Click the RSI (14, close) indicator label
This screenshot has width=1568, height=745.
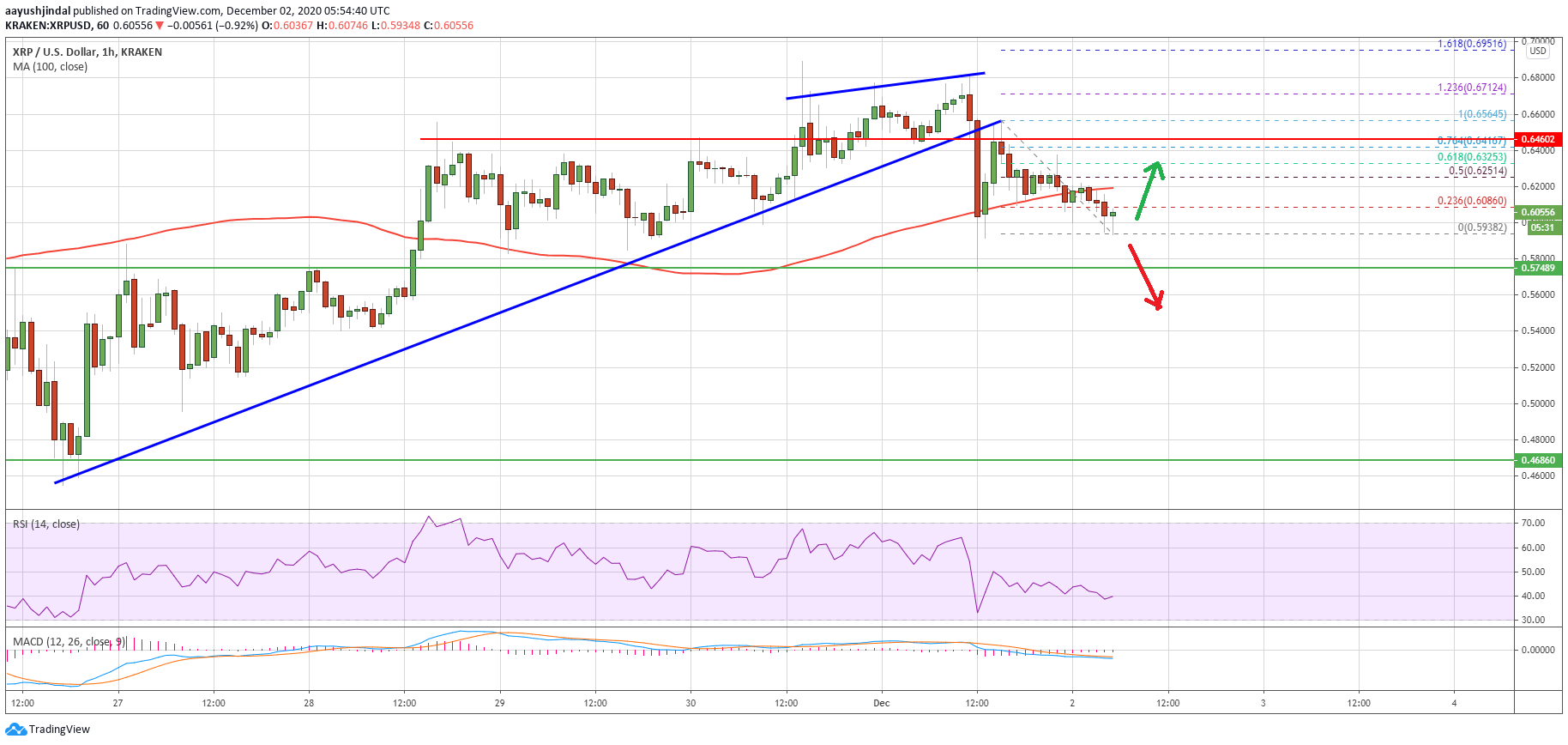46,524
